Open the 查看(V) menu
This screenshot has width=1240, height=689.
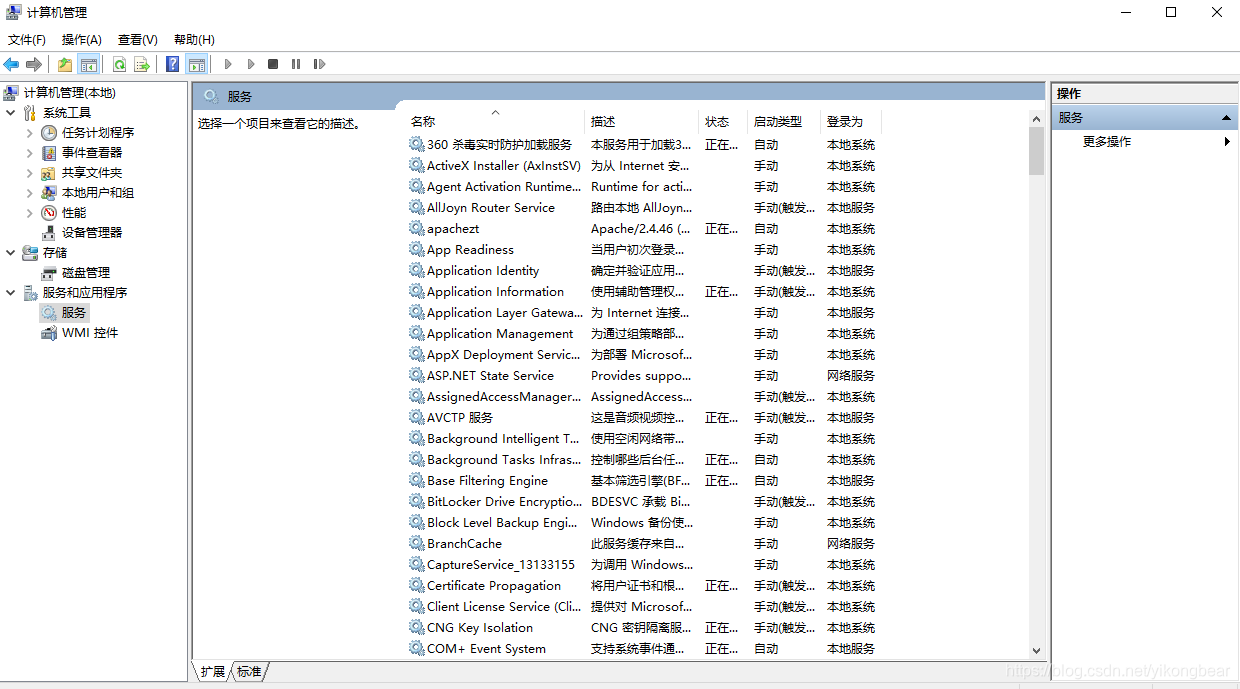click(x=138, y=40)
